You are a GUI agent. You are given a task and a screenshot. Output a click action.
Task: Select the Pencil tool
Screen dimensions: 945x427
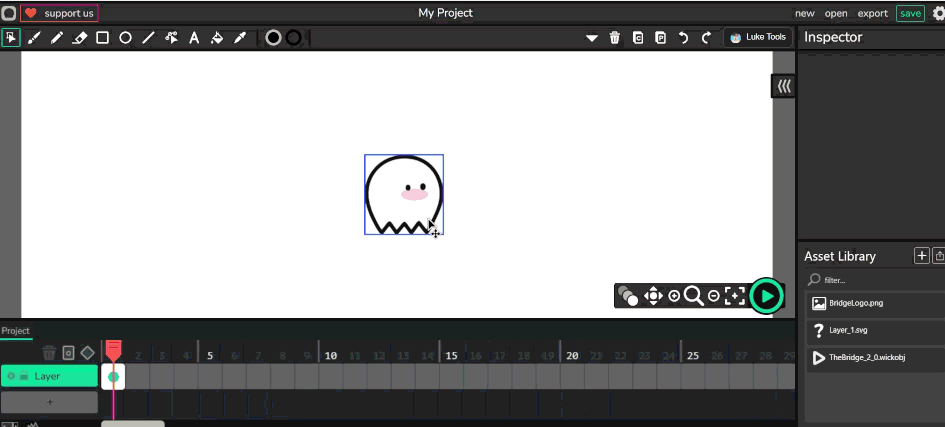click(x=57, y=38)
